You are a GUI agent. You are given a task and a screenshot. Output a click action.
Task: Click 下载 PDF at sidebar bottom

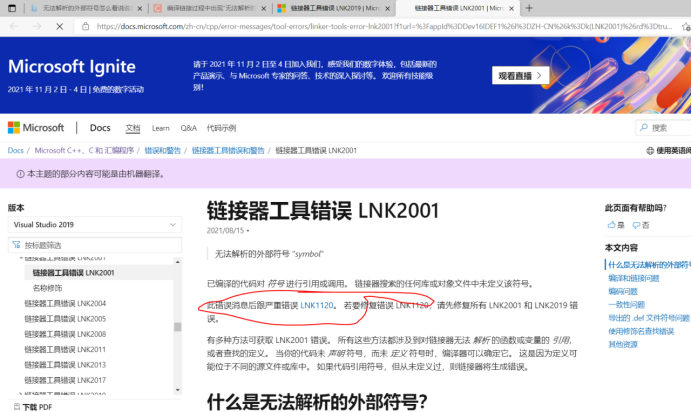coord(33,407)
